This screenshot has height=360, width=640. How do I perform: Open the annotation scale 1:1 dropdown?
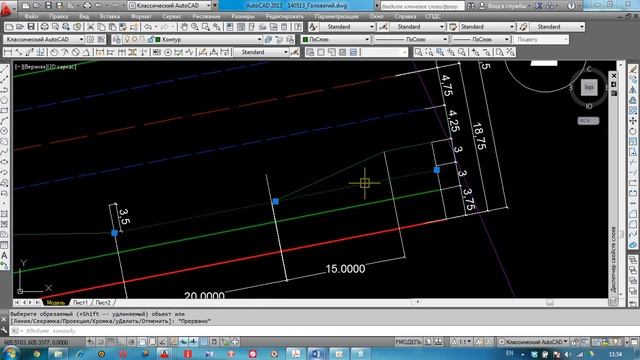click(461, 342)
